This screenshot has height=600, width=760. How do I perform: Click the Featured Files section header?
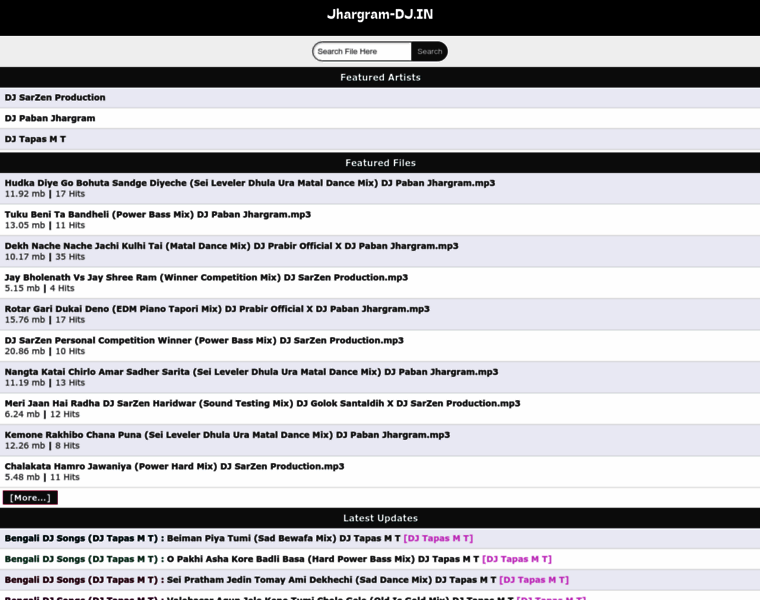[x=380, y=163]
